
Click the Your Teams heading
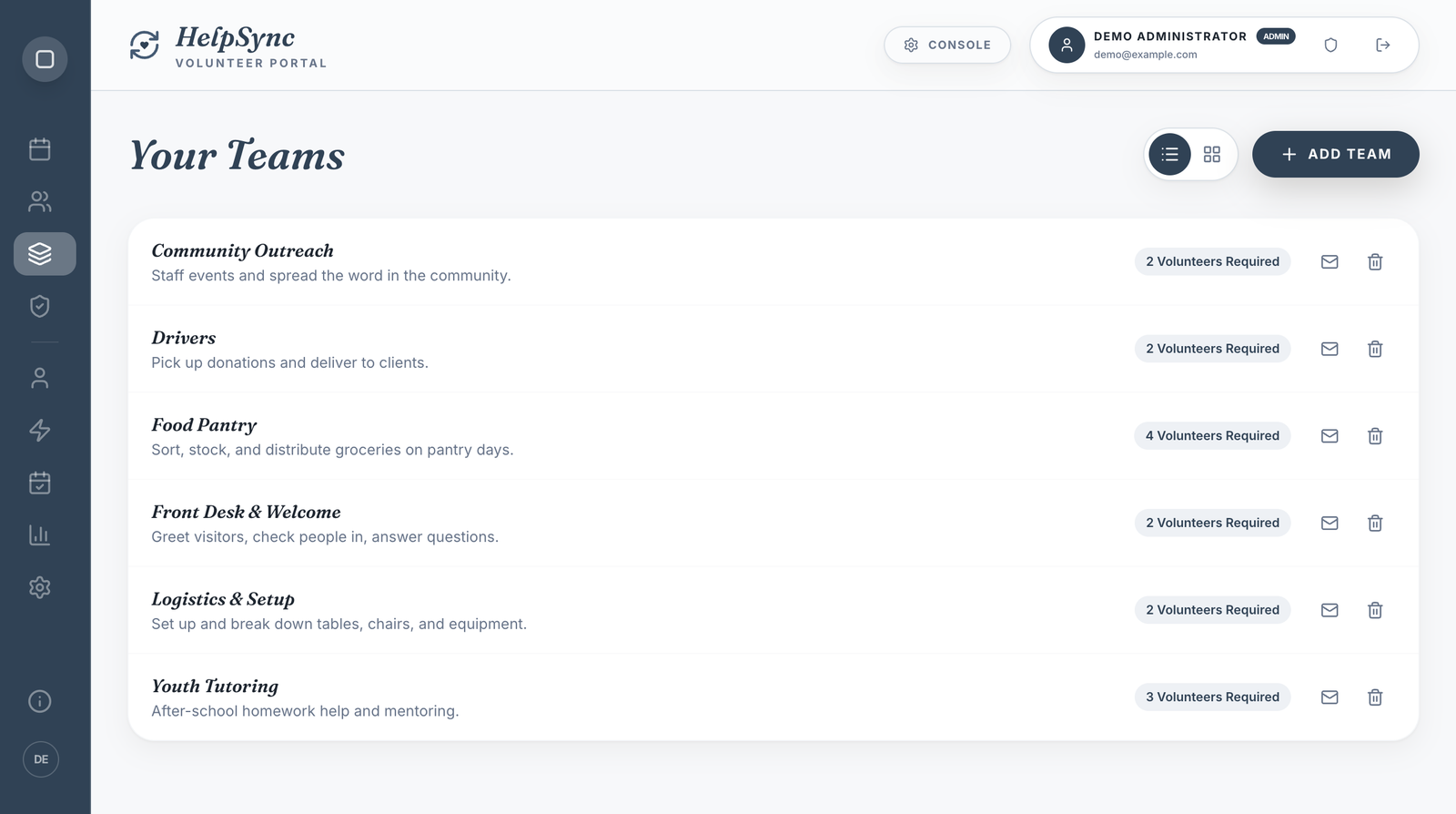[237, 155]
